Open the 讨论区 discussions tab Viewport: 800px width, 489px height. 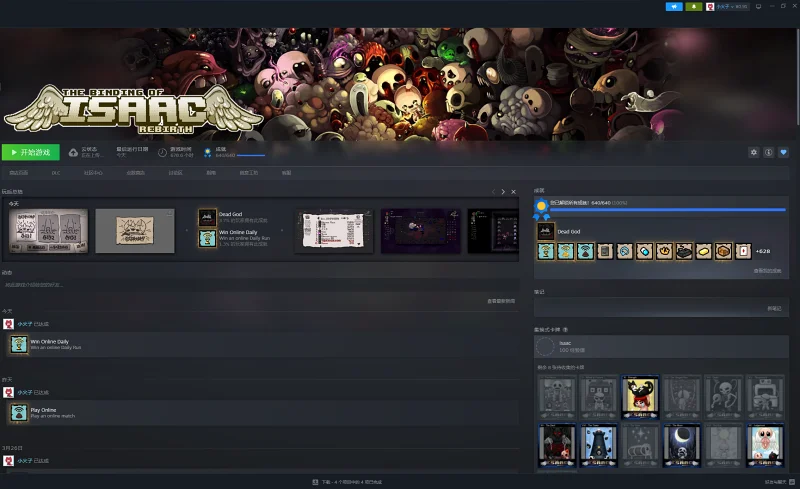(176, 173)
